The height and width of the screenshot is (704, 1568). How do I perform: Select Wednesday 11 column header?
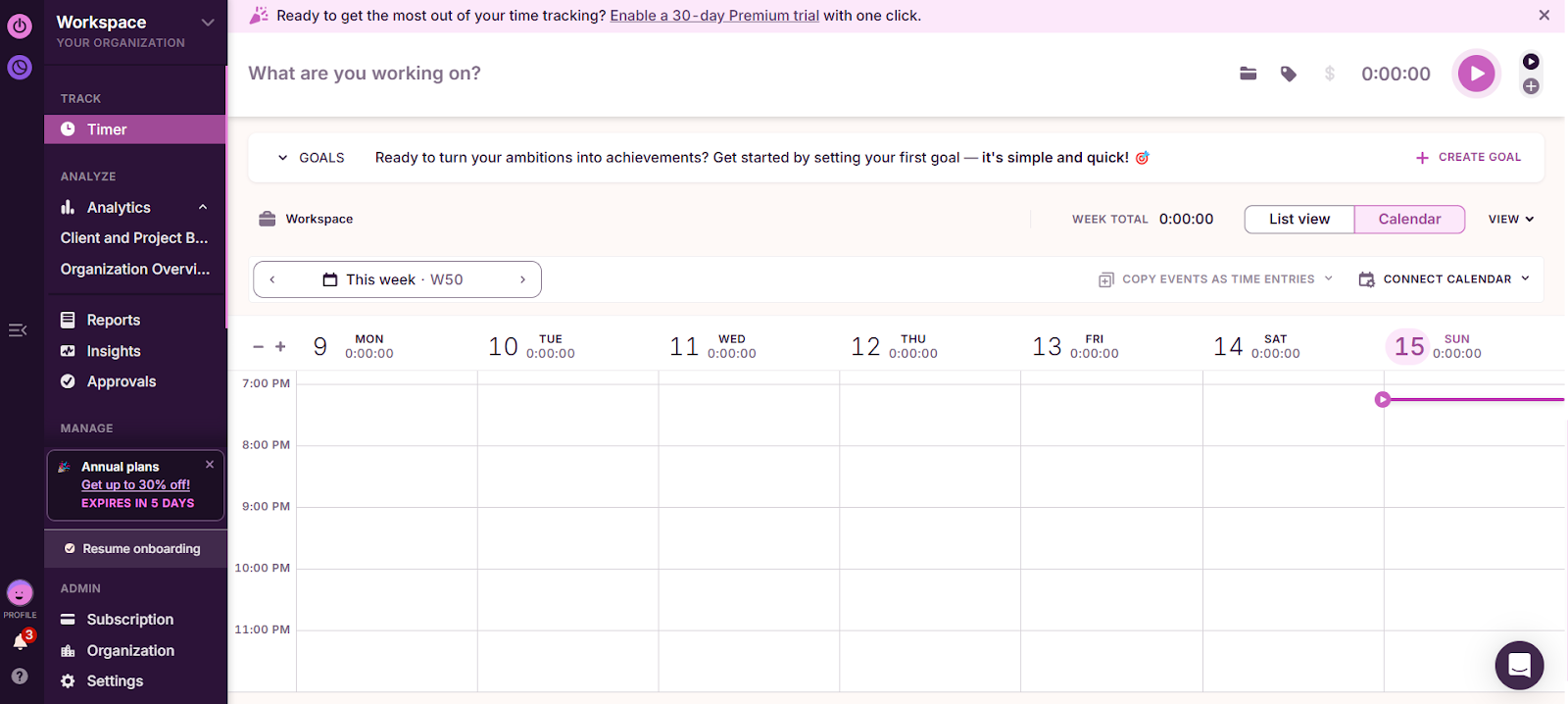tap(712, 346)
